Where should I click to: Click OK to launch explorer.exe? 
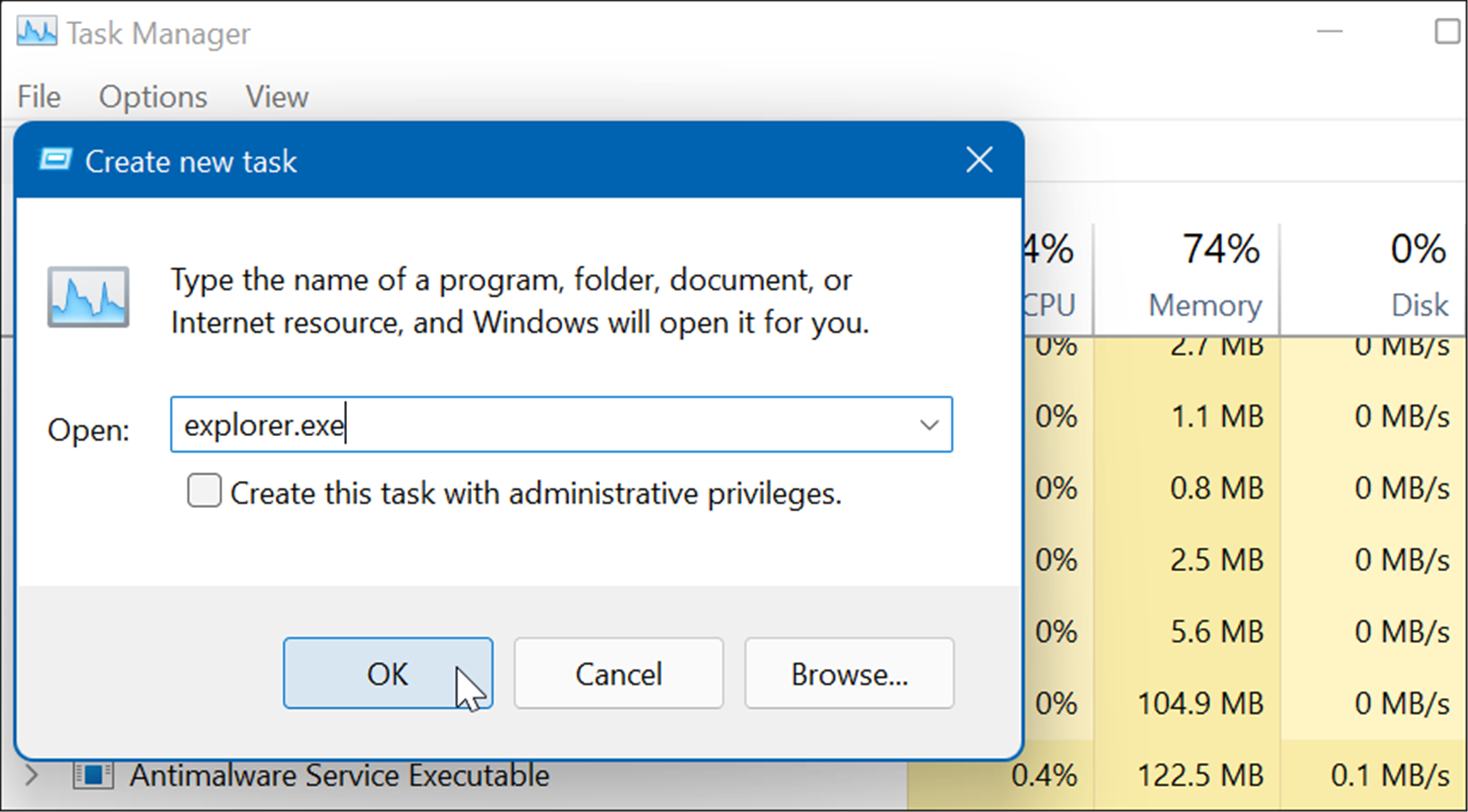pyautogui.click(x=388, y=673)
